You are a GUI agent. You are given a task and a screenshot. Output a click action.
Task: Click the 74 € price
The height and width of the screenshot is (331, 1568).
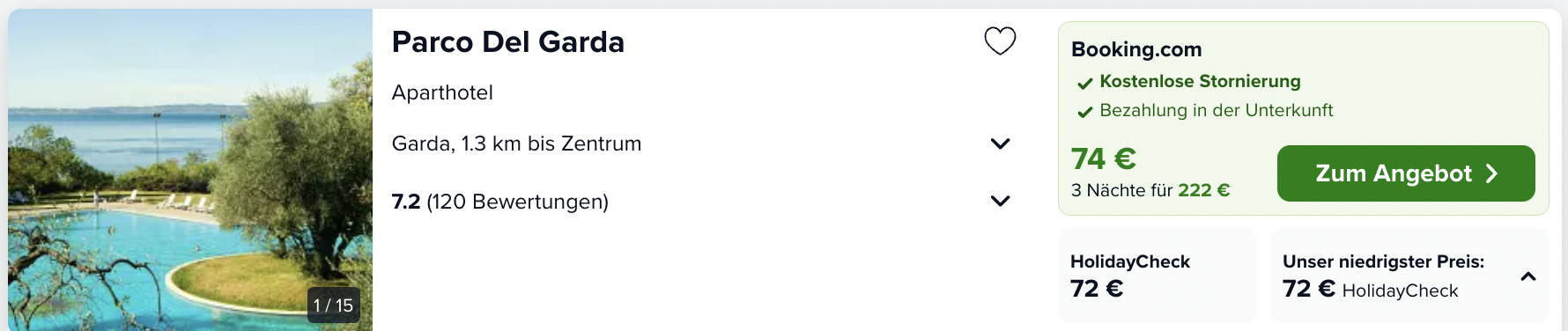[x=1104, y=158]
